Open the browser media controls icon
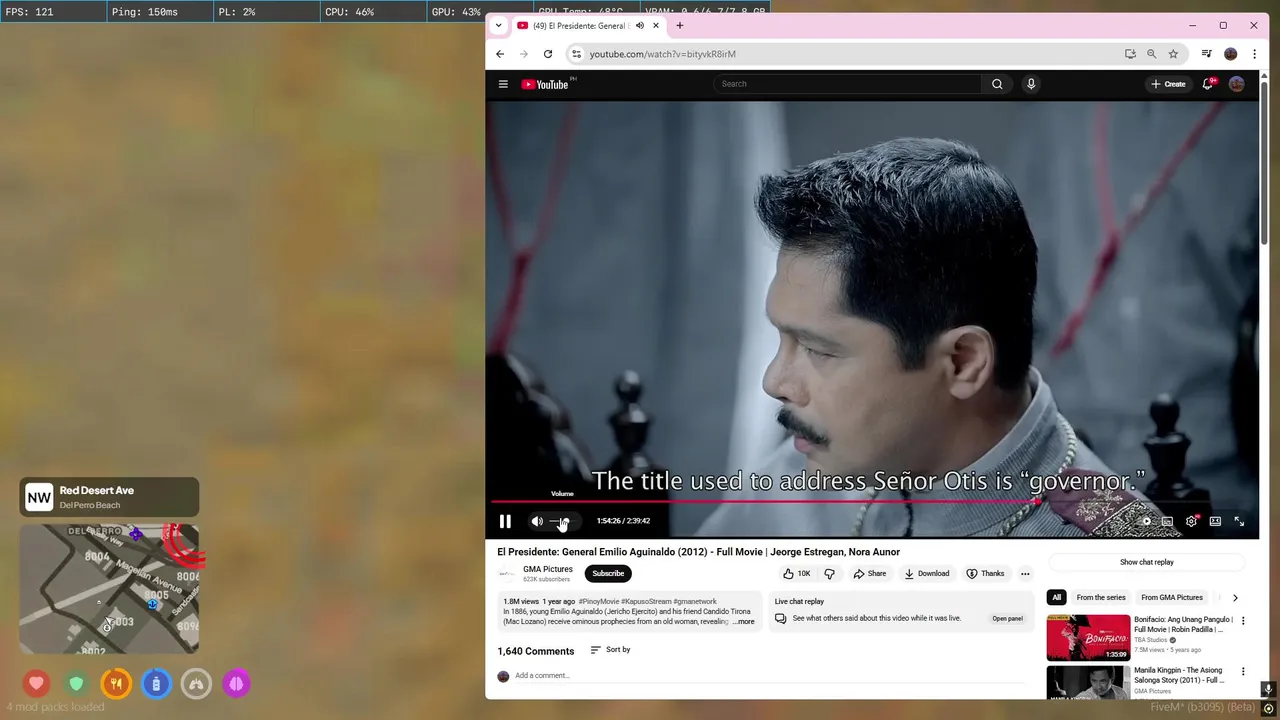The height and width of the screenshot is (720, 1280). (1207, 54)
